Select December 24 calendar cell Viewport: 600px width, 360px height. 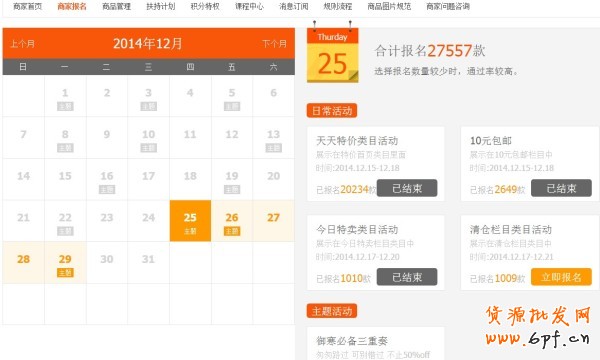pyautogui.click(x=148, y=221)
